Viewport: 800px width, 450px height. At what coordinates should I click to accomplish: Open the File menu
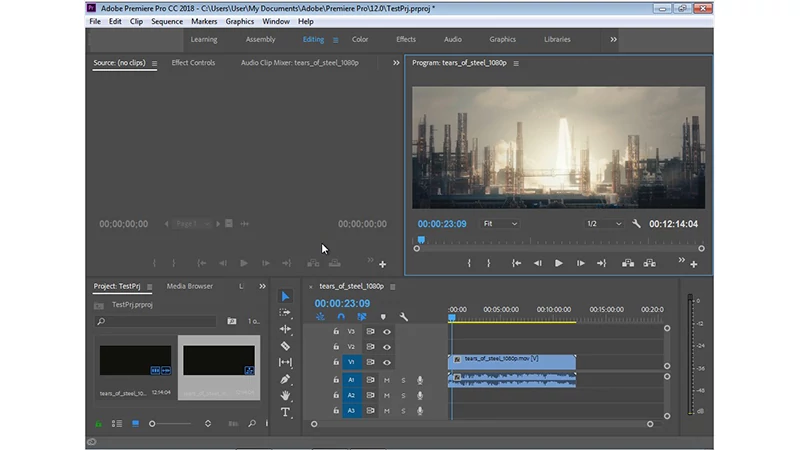click(x=95, y=21)
